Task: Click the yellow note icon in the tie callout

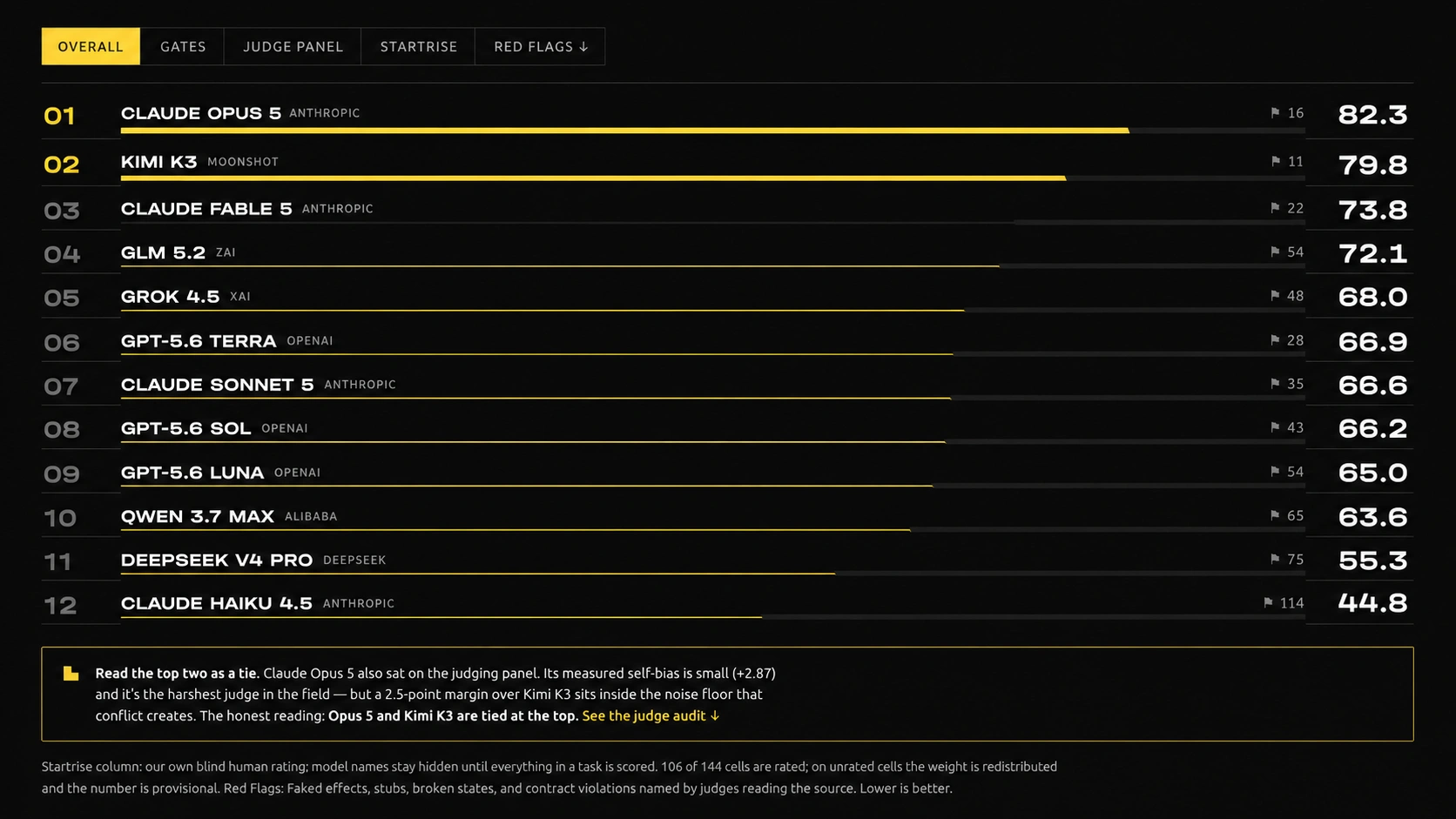Action: [71, 674]
